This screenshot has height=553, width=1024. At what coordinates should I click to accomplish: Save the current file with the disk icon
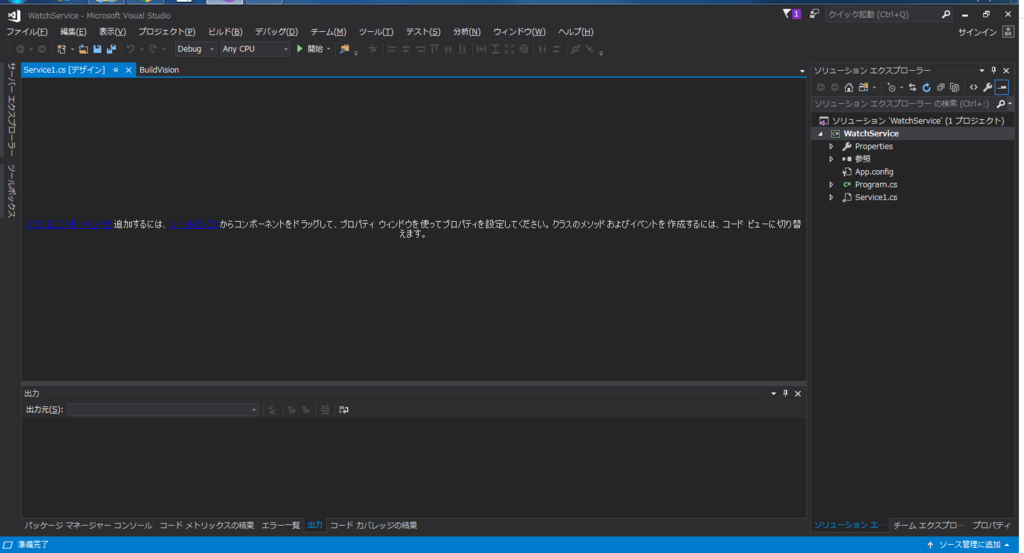[x=97, y=49]
